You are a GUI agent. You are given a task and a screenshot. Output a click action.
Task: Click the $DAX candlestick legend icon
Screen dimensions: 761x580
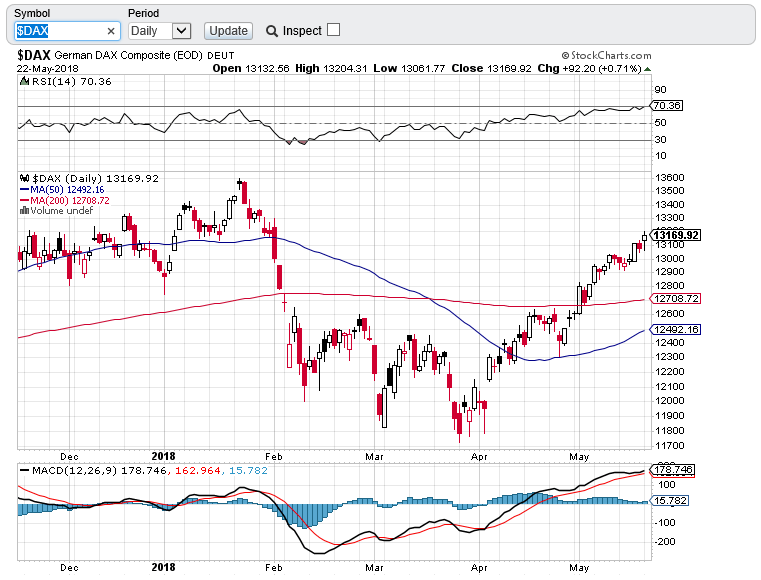[25, 178]
